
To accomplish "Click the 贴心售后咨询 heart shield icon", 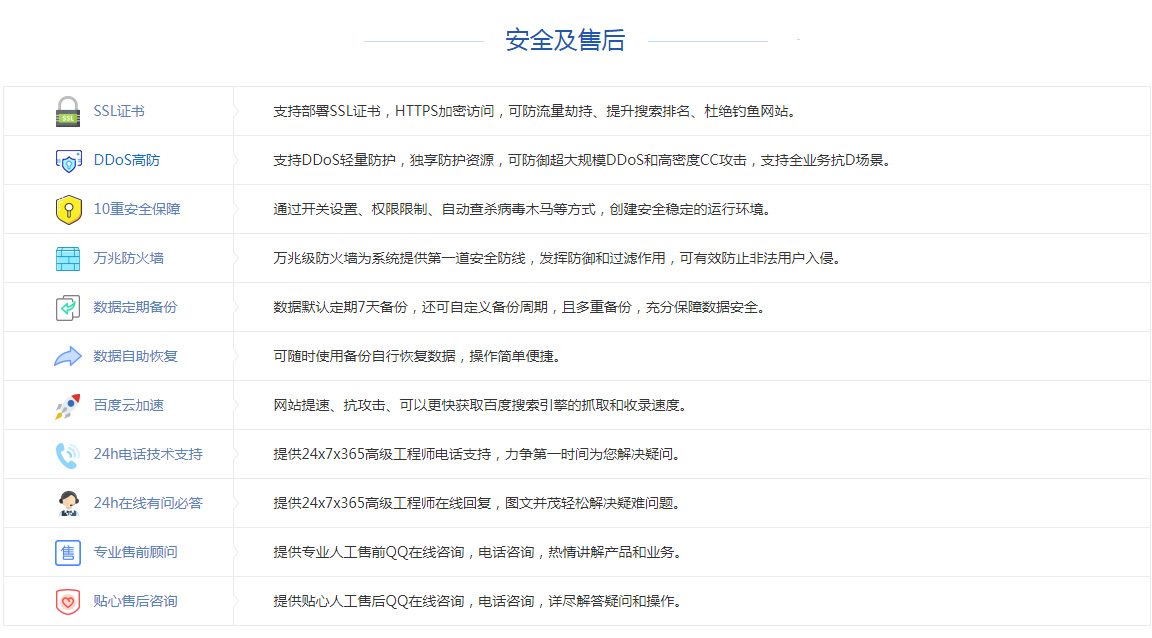I will [68, 601].
